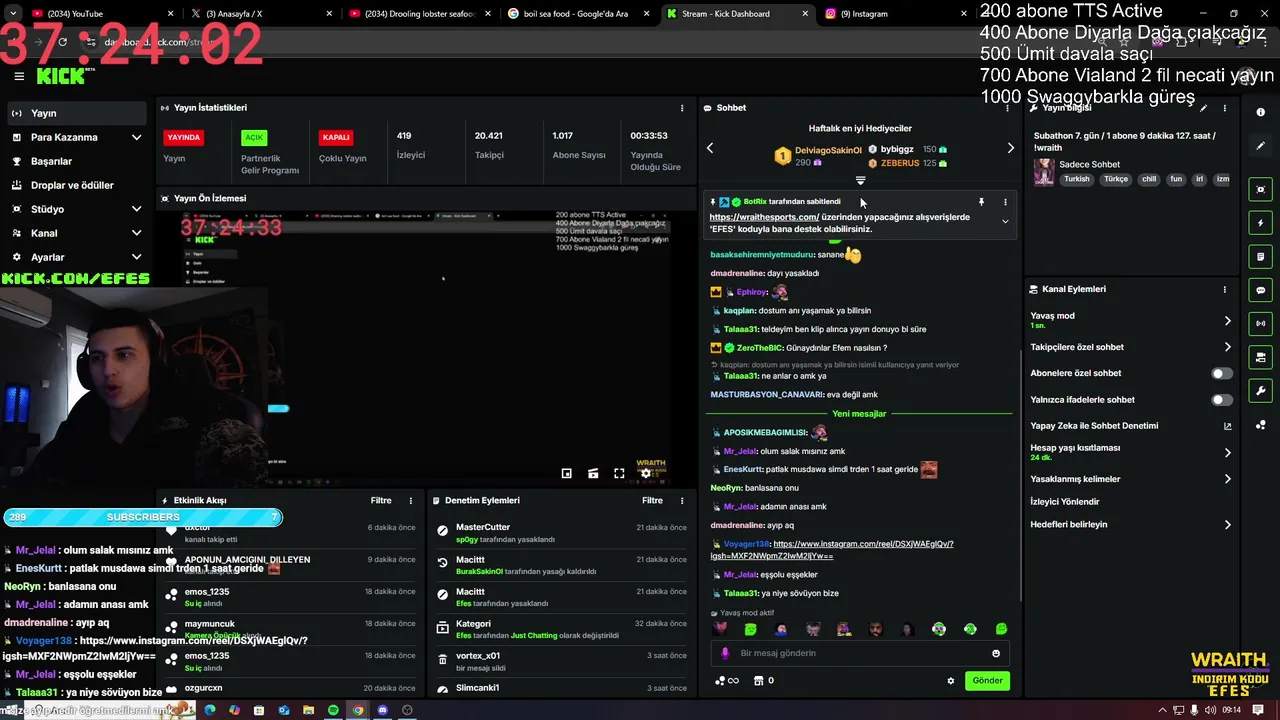Select Droplar ve ödüller in sidebar
The image size is (1280, 720).
pos(75,185)
